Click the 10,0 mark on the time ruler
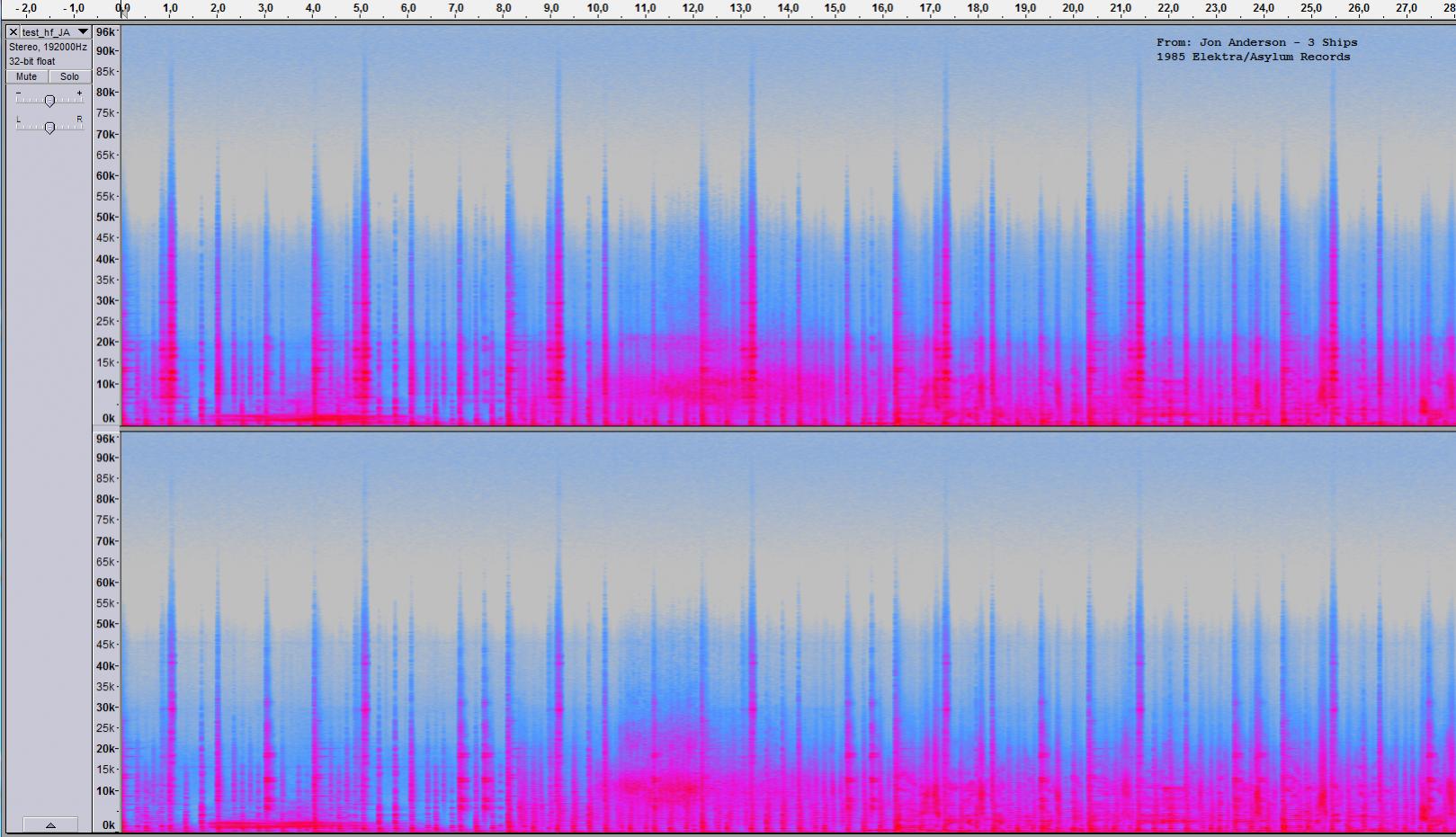This screenshot has height=837, width=1456. coord(598,8)
